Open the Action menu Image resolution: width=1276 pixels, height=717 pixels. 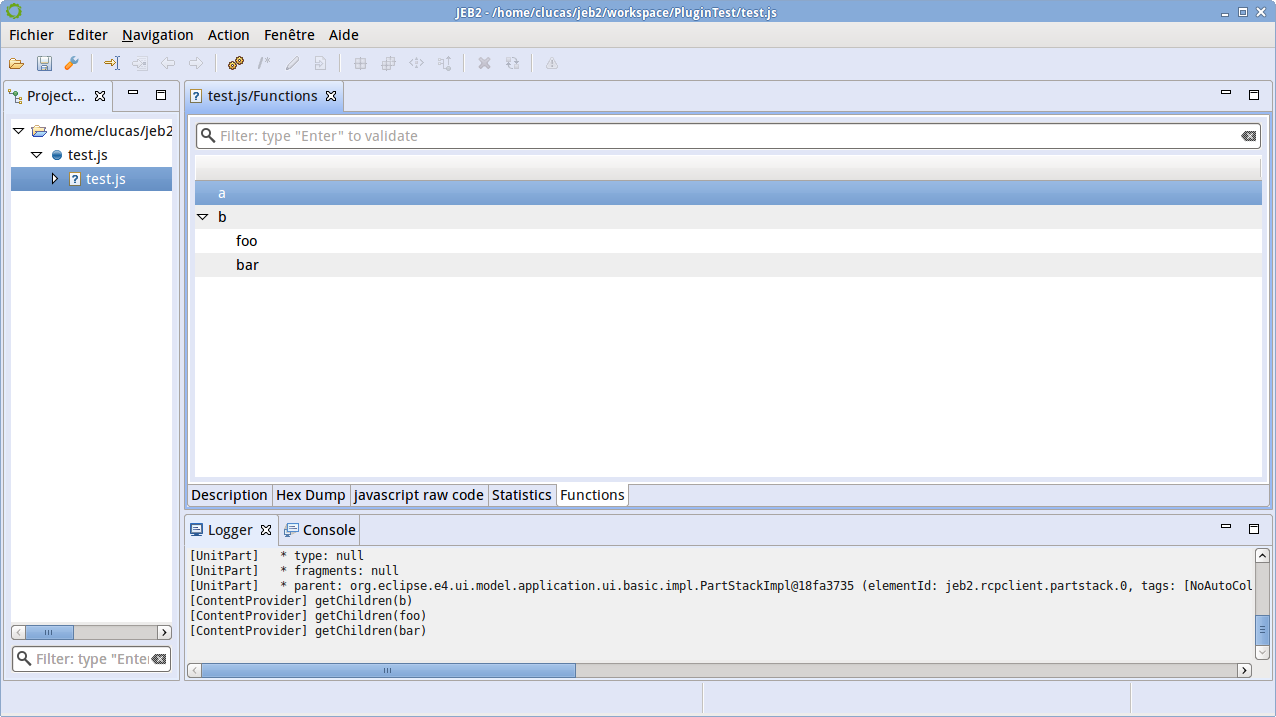click(x=229, y=35)
